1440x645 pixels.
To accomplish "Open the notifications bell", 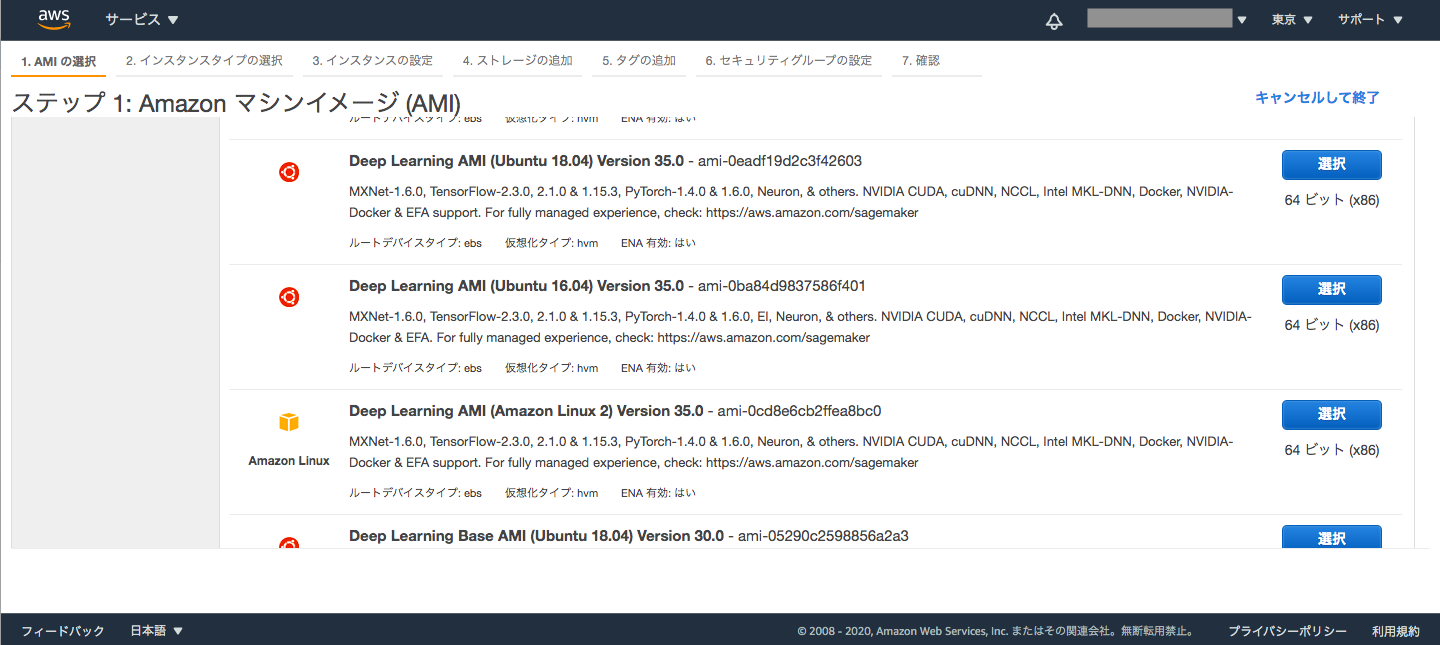I will pyautogui.click(x=1054, y=21).
